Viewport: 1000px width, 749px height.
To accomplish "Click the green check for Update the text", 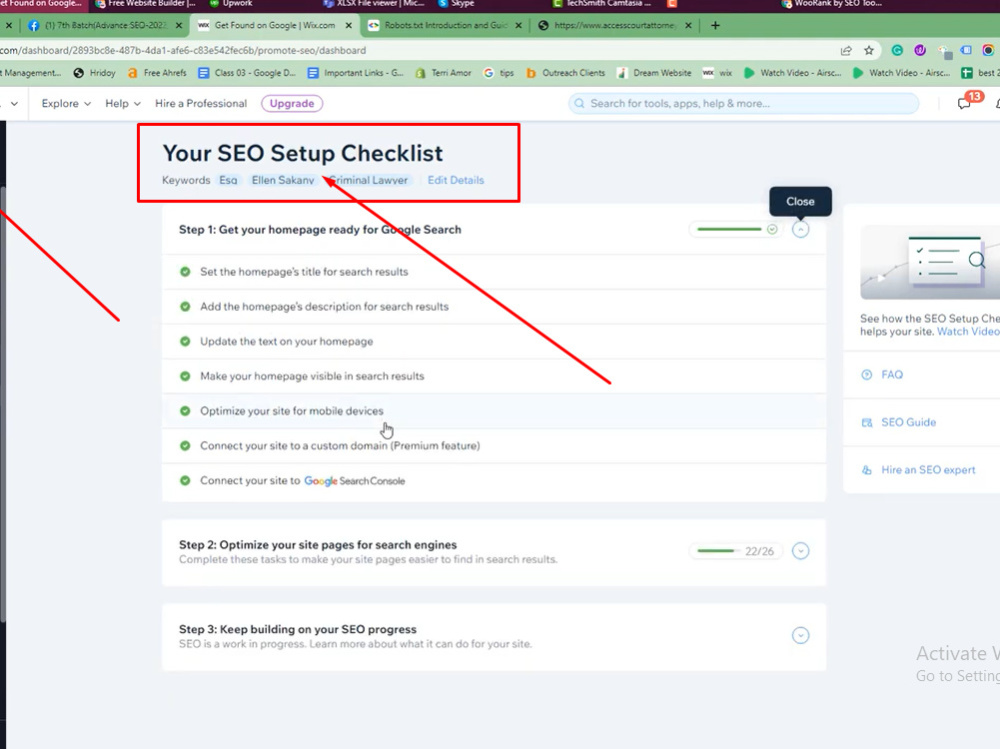I will [185, 341].
